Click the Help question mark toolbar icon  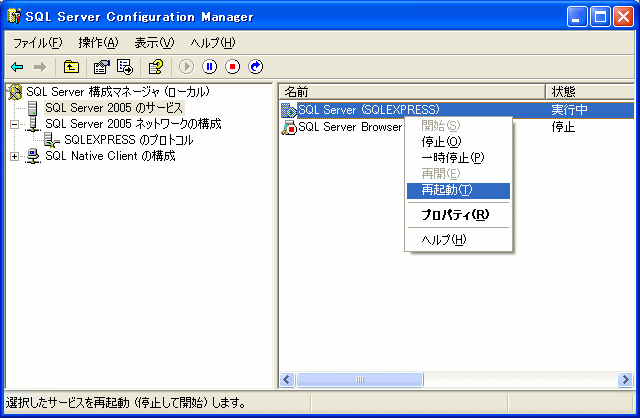pyautogui.click(x=156, y=67)
